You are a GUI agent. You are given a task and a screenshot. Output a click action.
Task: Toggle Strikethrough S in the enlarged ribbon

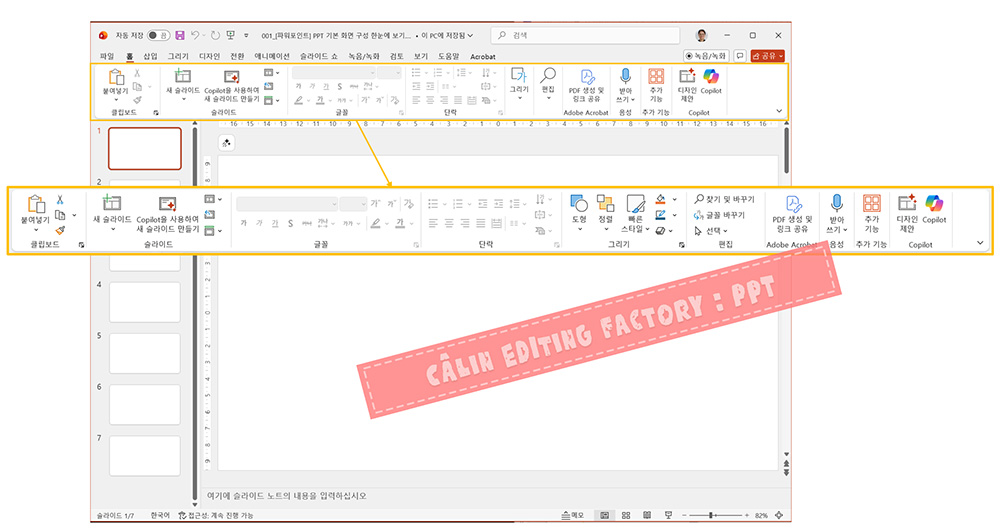click(290, 223)
